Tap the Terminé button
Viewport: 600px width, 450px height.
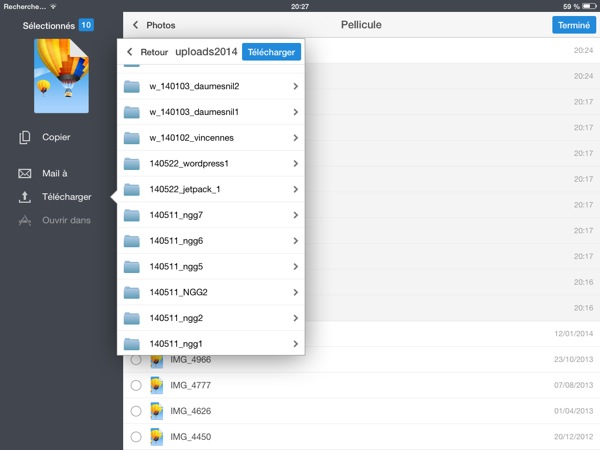(571, 24)
